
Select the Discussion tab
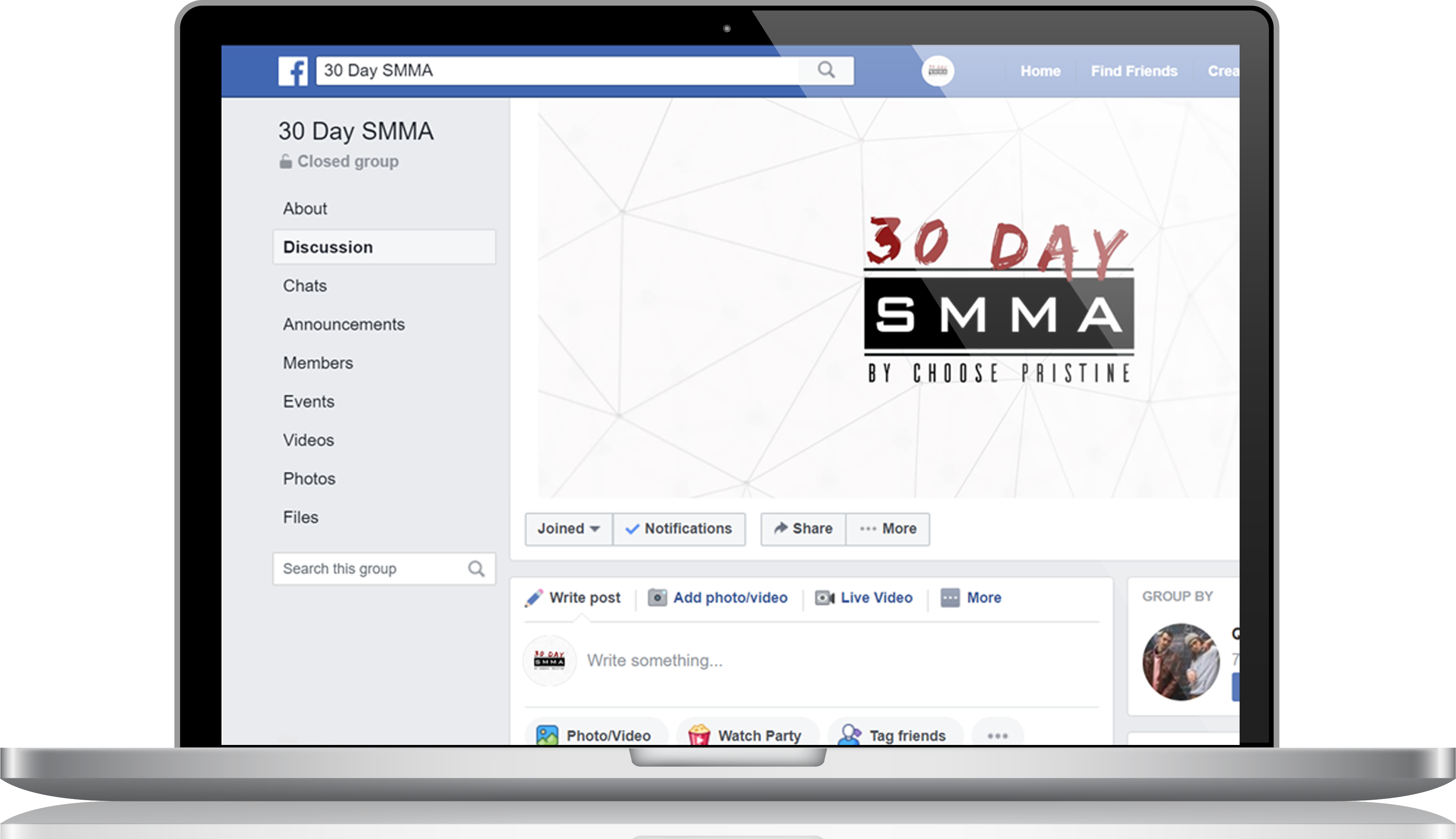(384, 247)
